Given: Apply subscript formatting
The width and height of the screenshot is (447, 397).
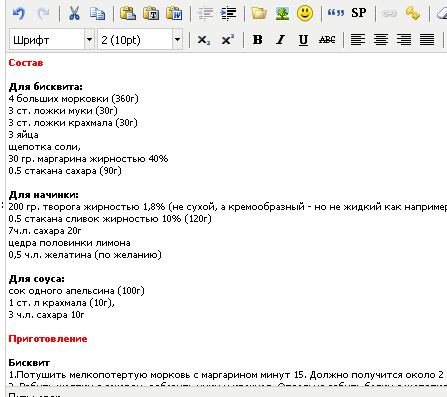Looking at the screenshot, I should [x=203, y=40].
